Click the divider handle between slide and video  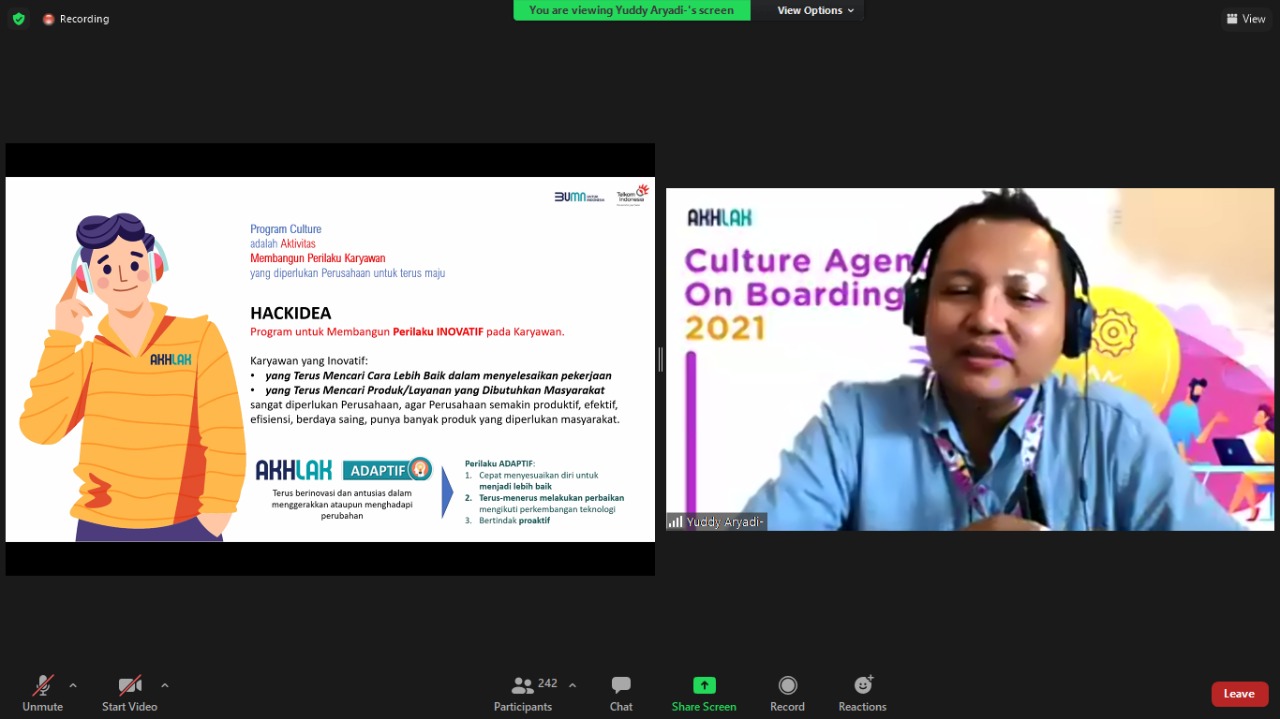tap(660, 360)
